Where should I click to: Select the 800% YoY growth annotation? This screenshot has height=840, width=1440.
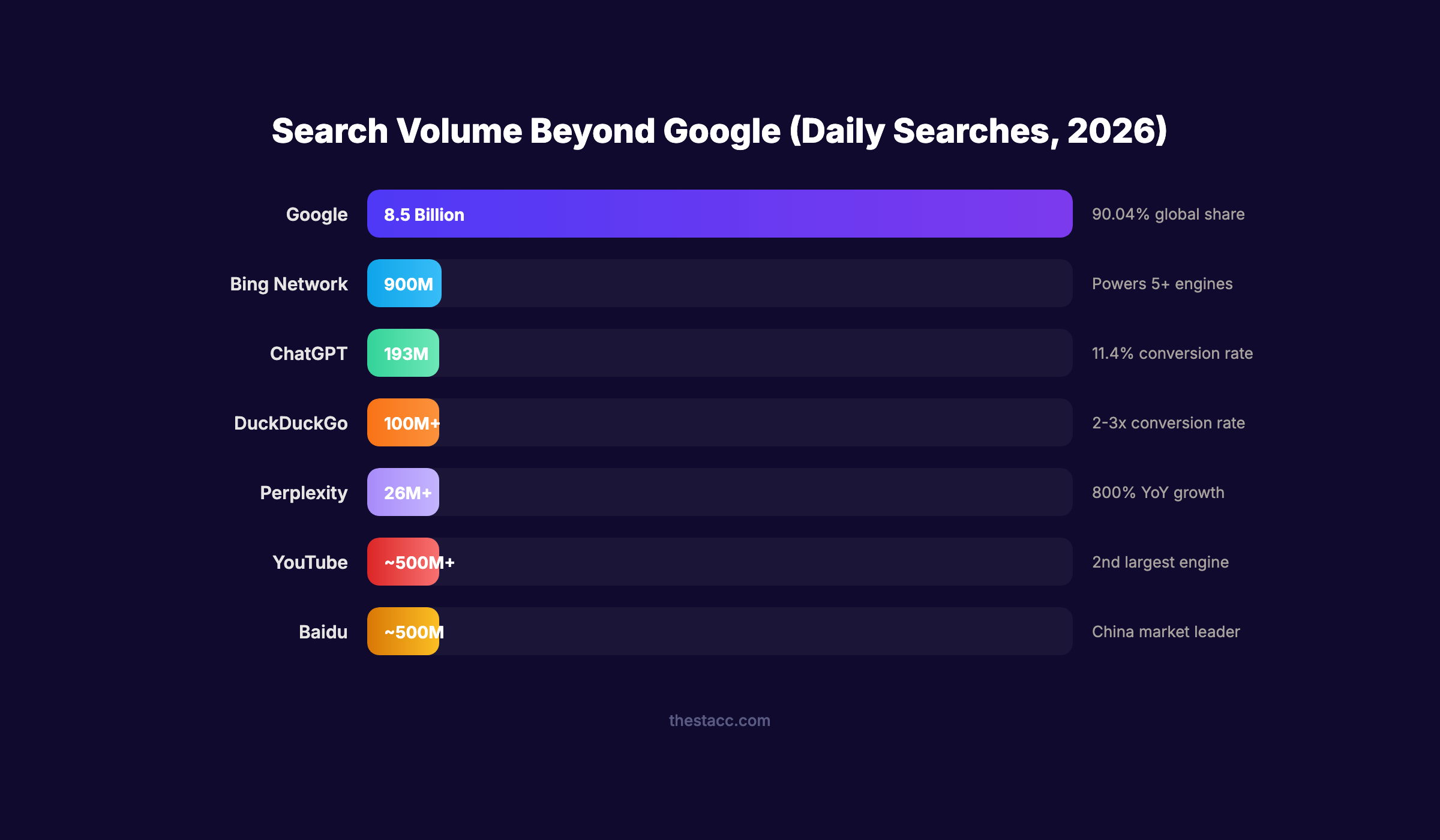(x=1158, y=492)
